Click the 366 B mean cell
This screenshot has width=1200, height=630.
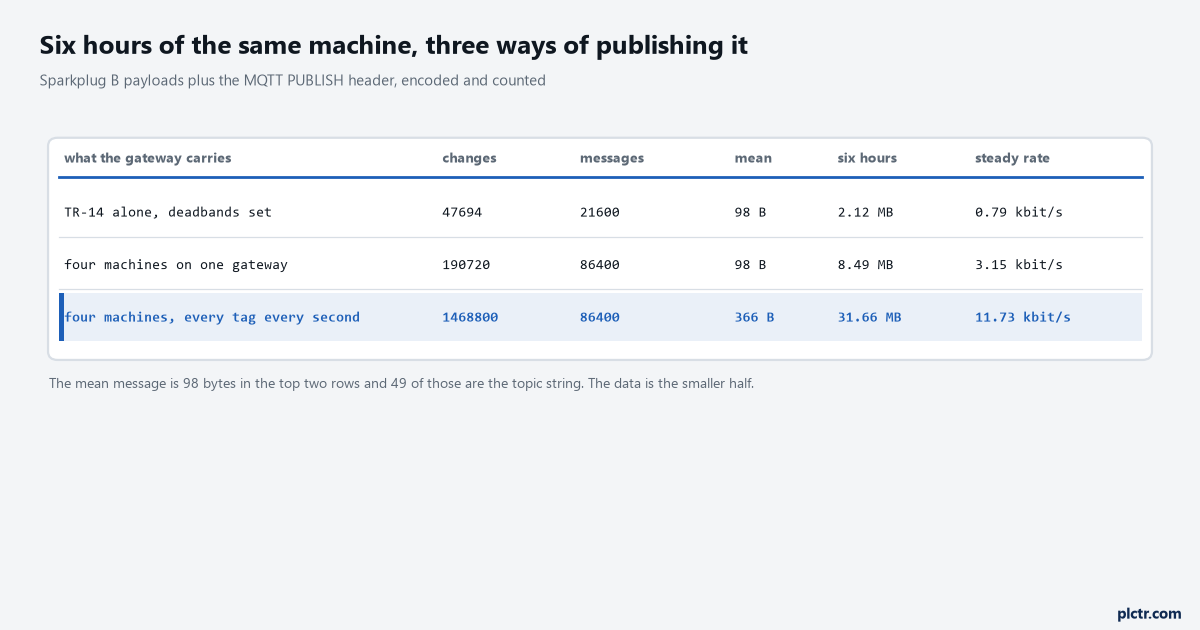point(754,317)
